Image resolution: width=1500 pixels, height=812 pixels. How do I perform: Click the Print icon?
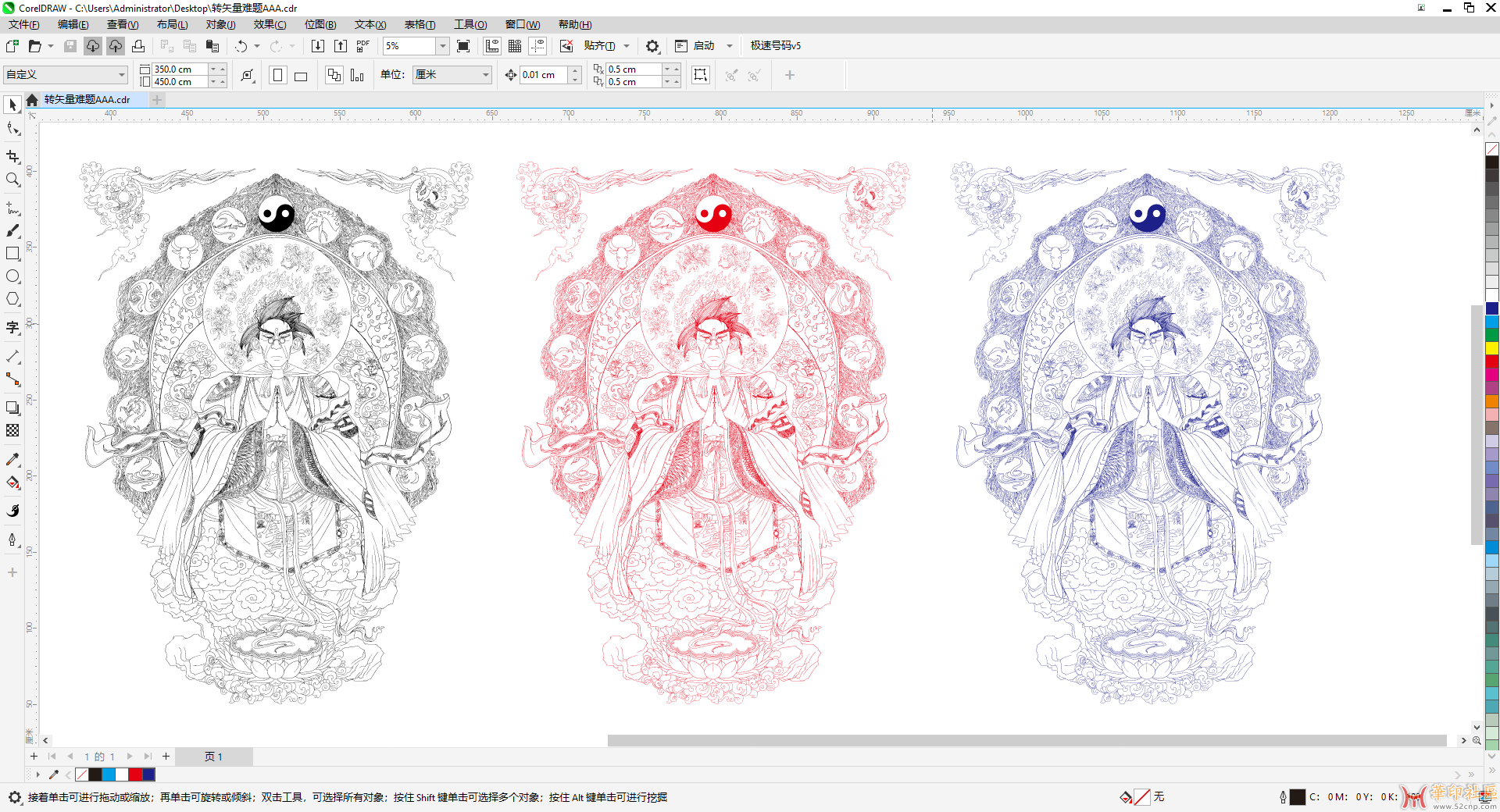pyautogui.click(x=138, y=46)
